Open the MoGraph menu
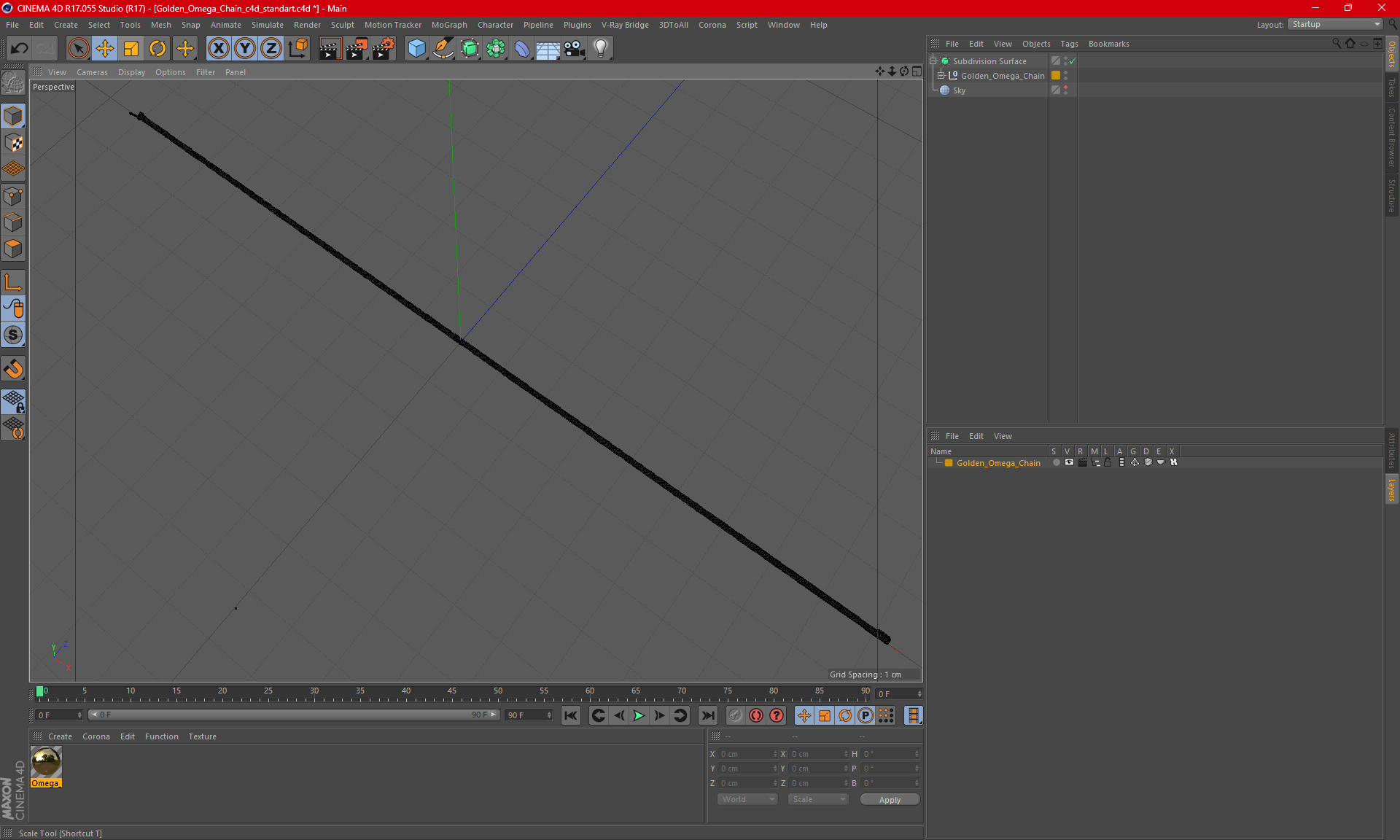The width and height of the screenshot is (1400, 840). [x=449, y=25]
